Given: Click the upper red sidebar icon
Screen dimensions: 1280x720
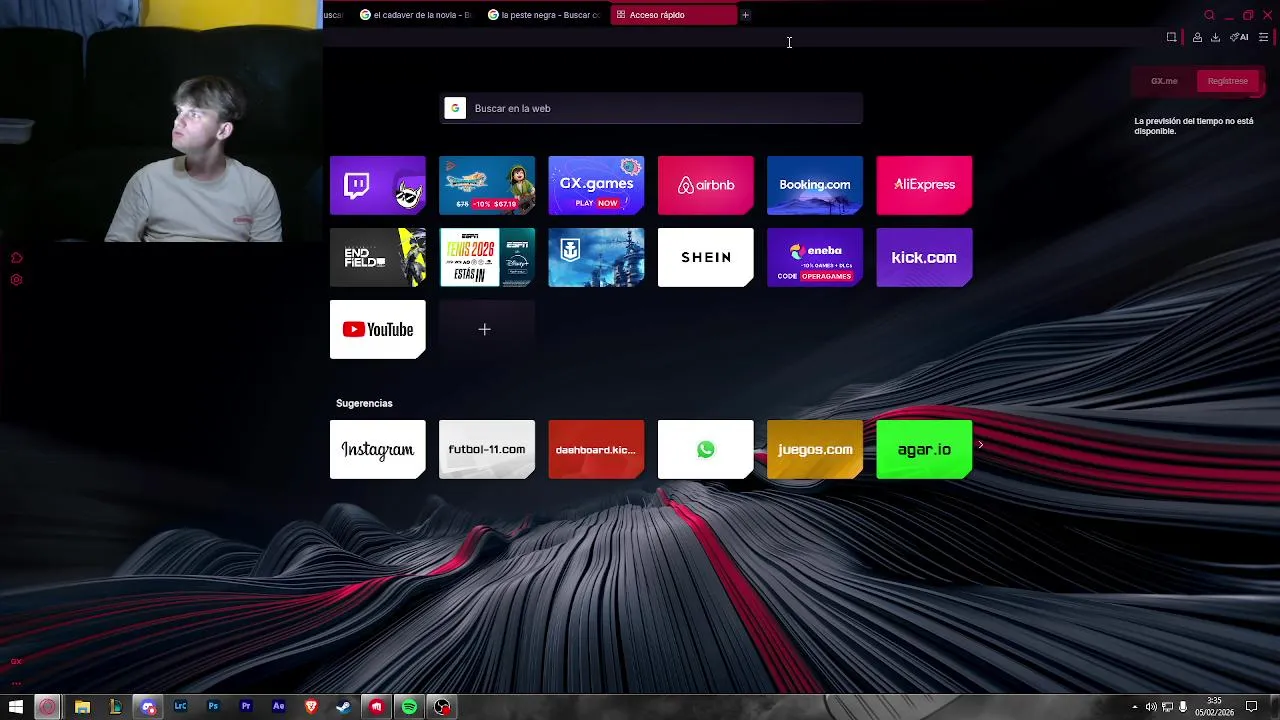Looking at the screenshot, I should (x=16, y=258).
